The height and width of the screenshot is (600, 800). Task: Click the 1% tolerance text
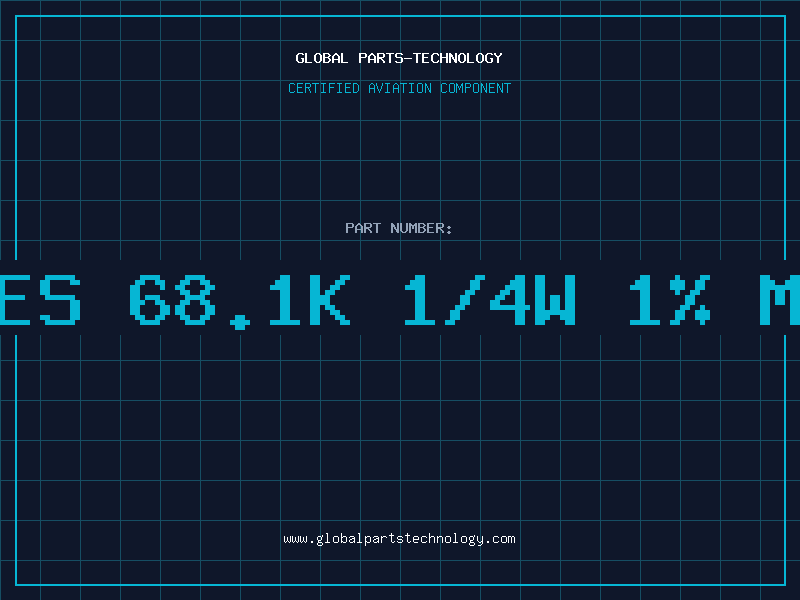pyautogui.click(x=670, y=299)
